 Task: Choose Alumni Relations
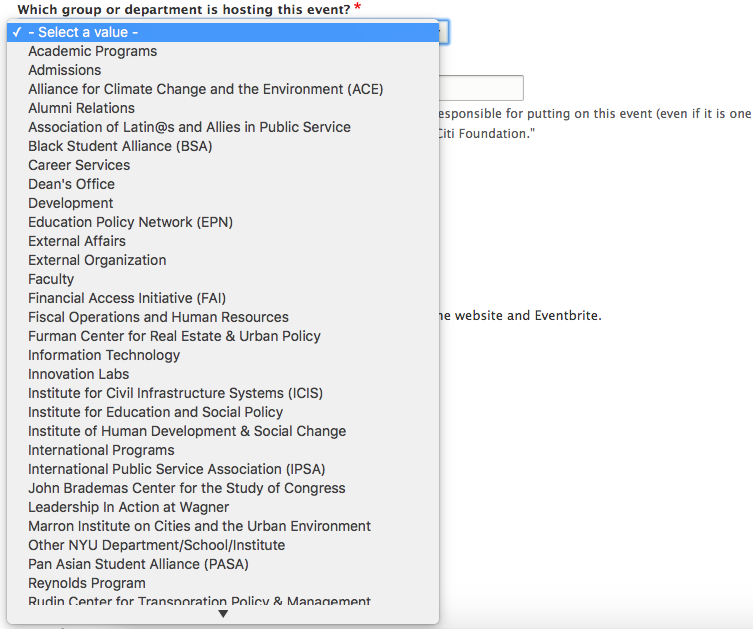pyautogui.click(x=81, y=108)
